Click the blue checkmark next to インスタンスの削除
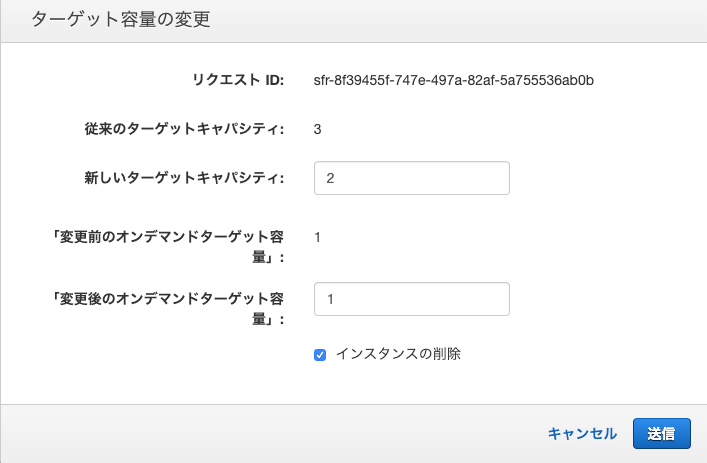 point(320,355)
